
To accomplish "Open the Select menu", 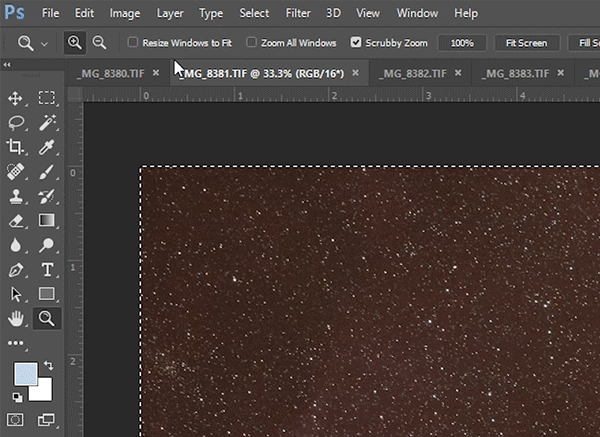I will point(254,13).
